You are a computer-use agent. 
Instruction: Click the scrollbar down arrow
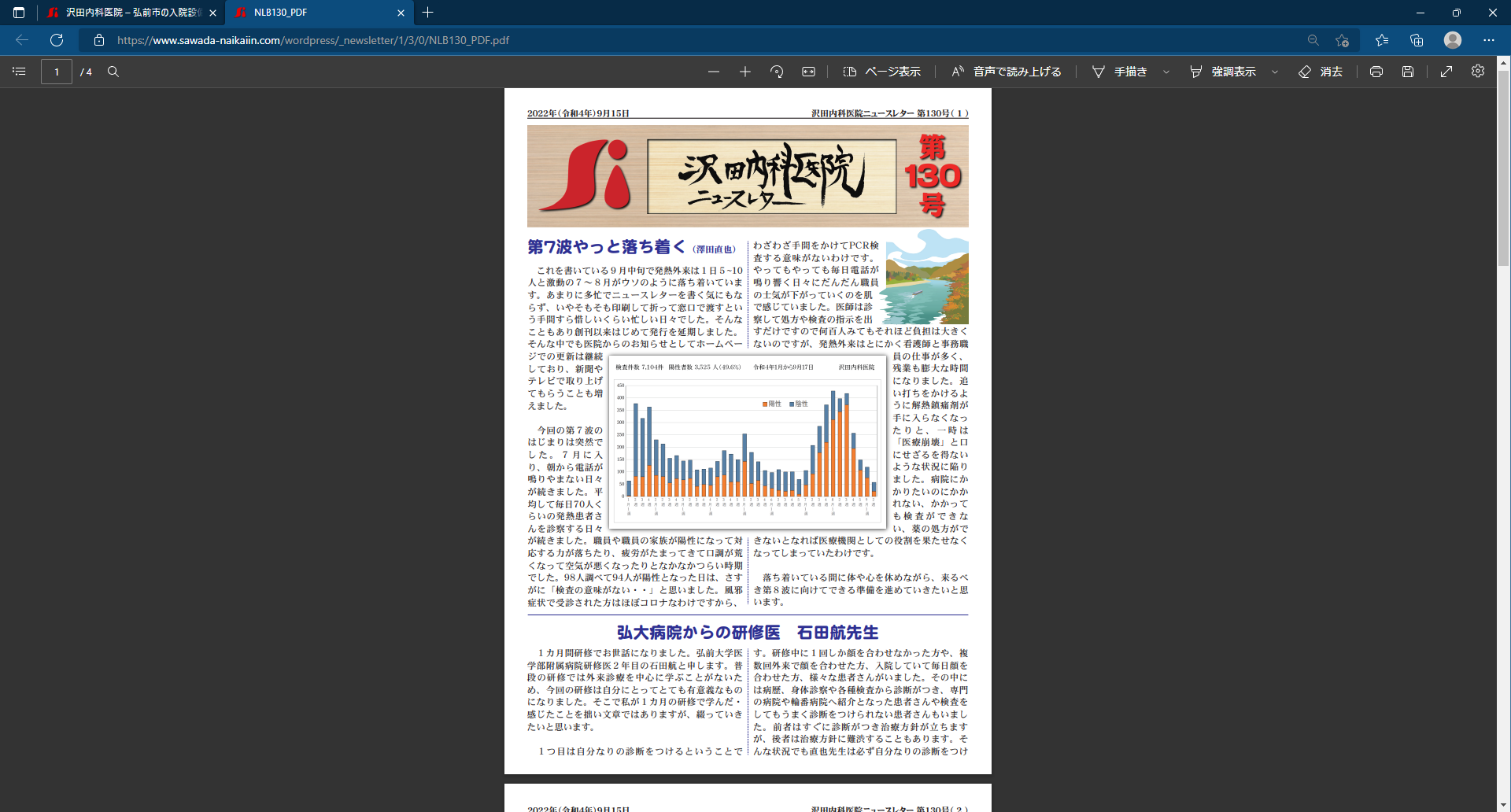[x=1504, y=805]
